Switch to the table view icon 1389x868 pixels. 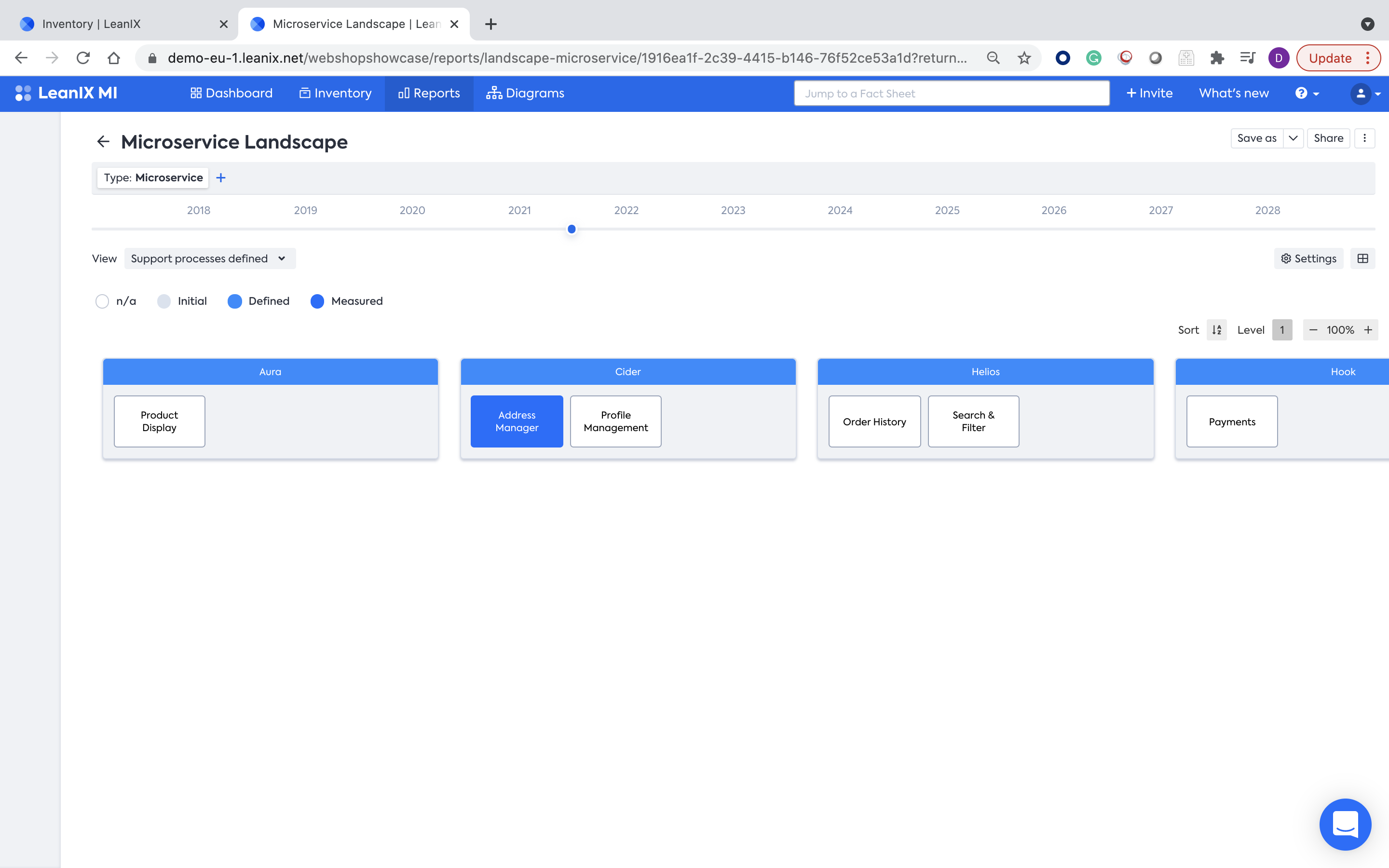pyautogui.click(x=1362, y=258)
